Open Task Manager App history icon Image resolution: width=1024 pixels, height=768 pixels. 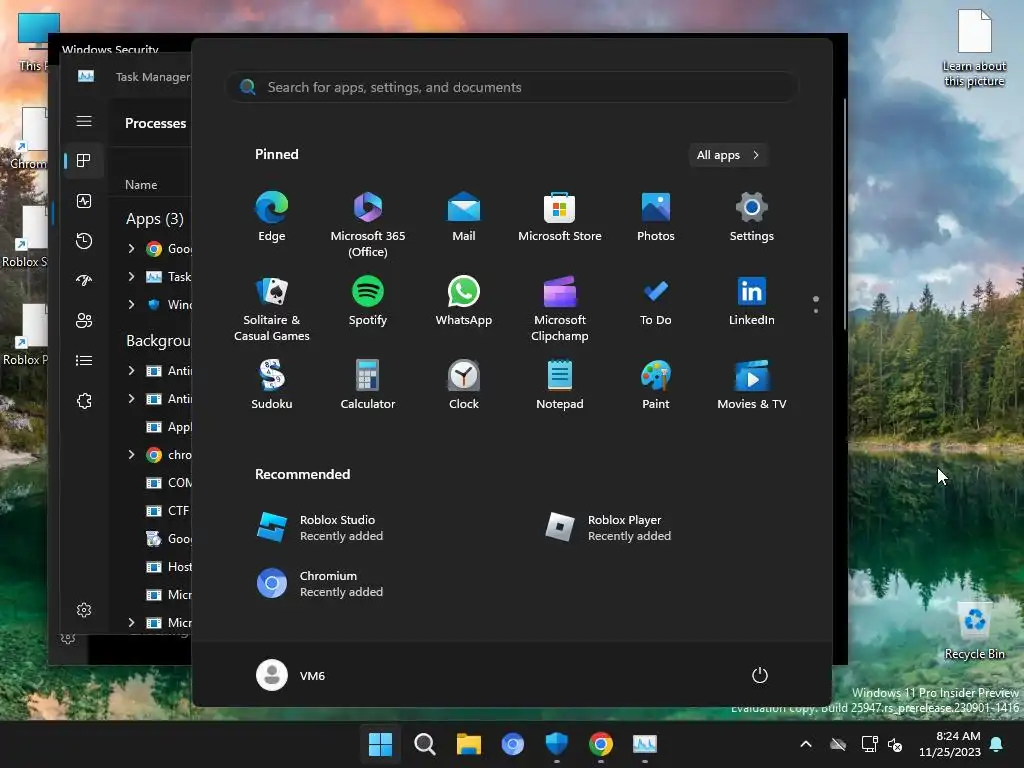[x=84, y=241]
